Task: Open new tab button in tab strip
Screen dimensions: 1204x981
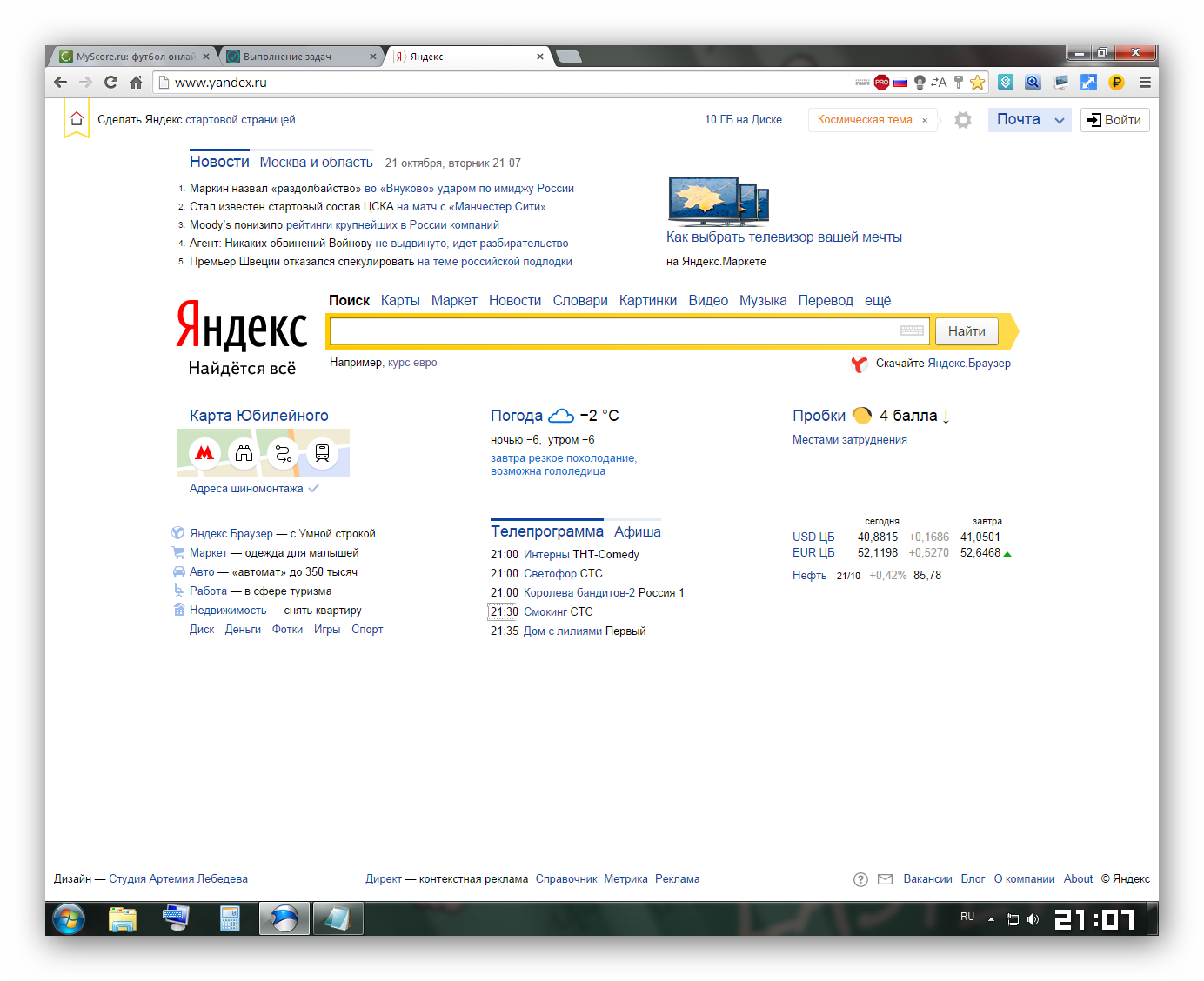Action: click(568, 57)
